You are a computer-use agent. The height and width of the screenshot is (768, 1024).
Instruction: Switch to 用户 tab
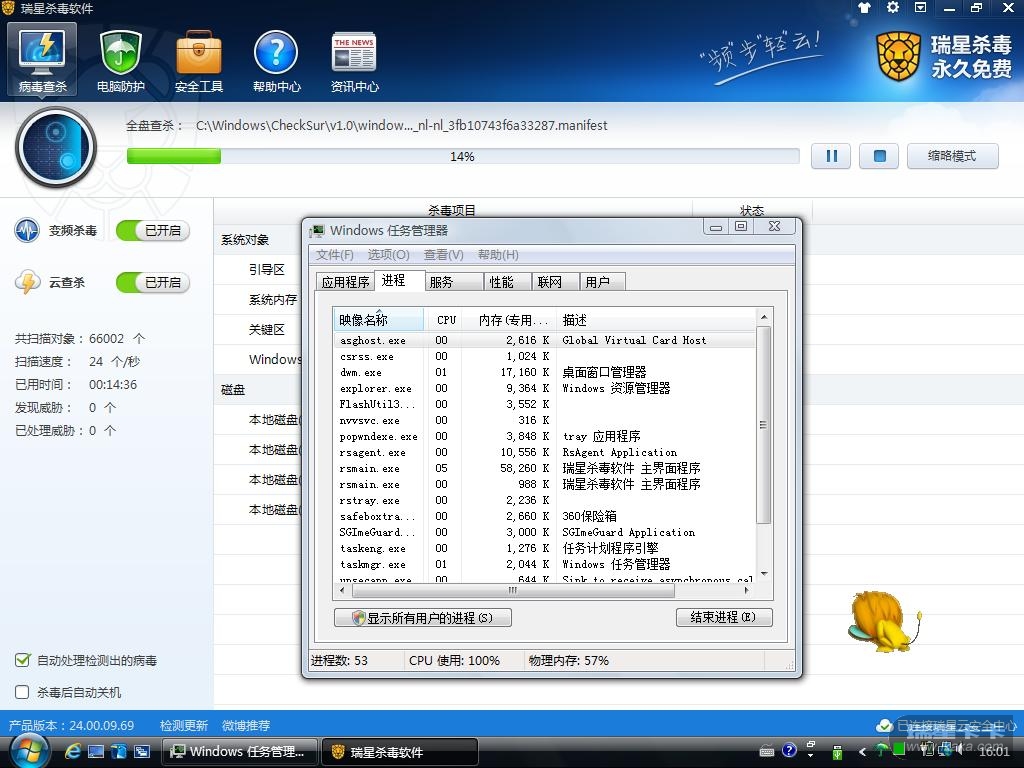[603, 281]
